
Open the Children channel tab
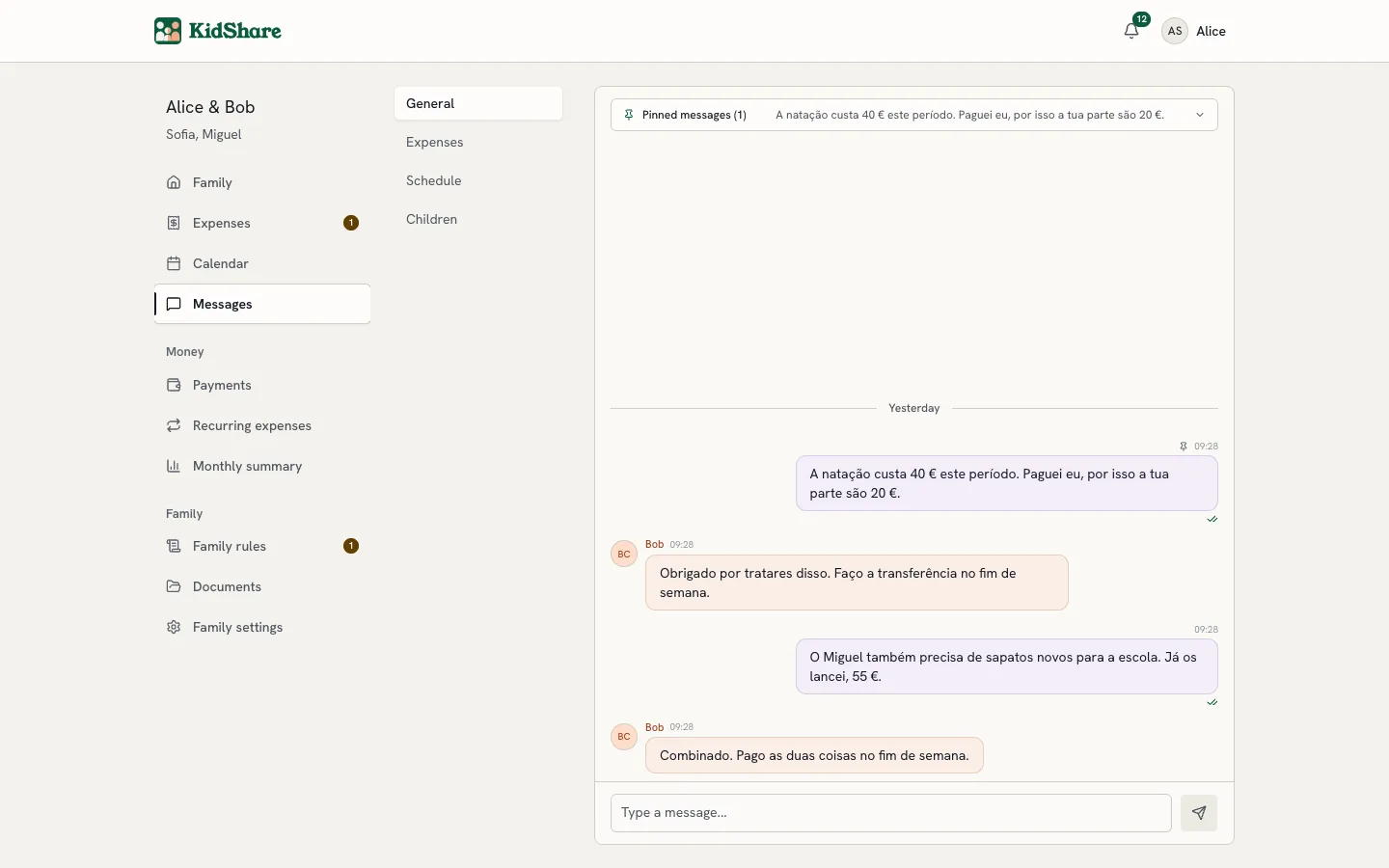click(478, 219)
